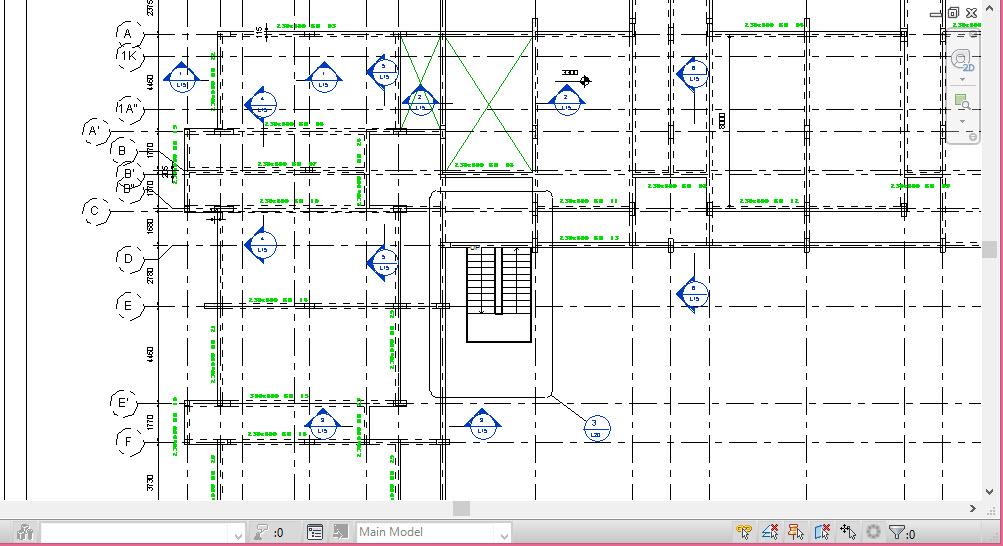Open the Main Model design option dropdown

[433, 532]
